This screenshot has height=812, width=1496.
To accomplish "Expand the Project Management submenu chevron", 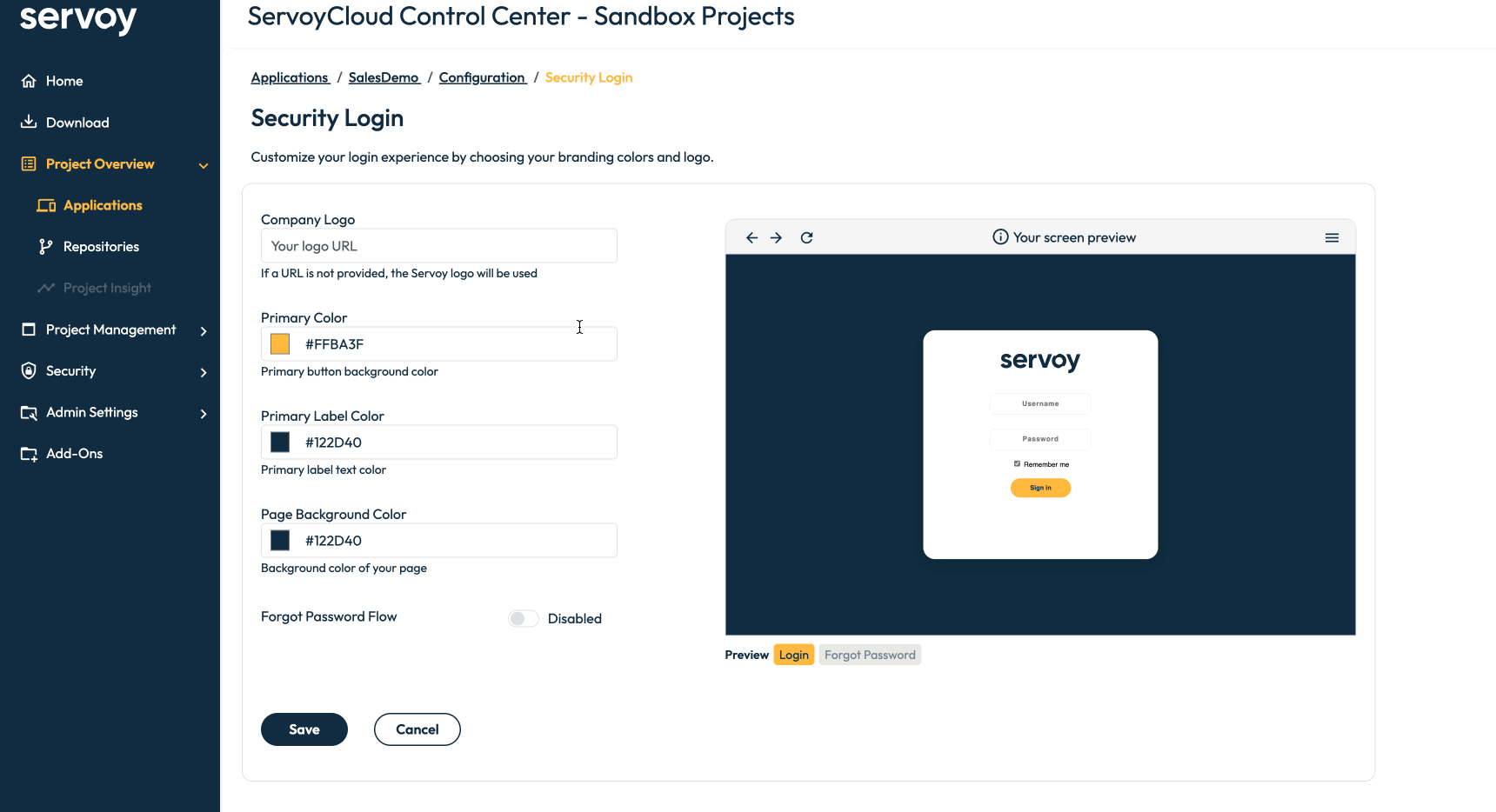I will click(x=204, y=331).
